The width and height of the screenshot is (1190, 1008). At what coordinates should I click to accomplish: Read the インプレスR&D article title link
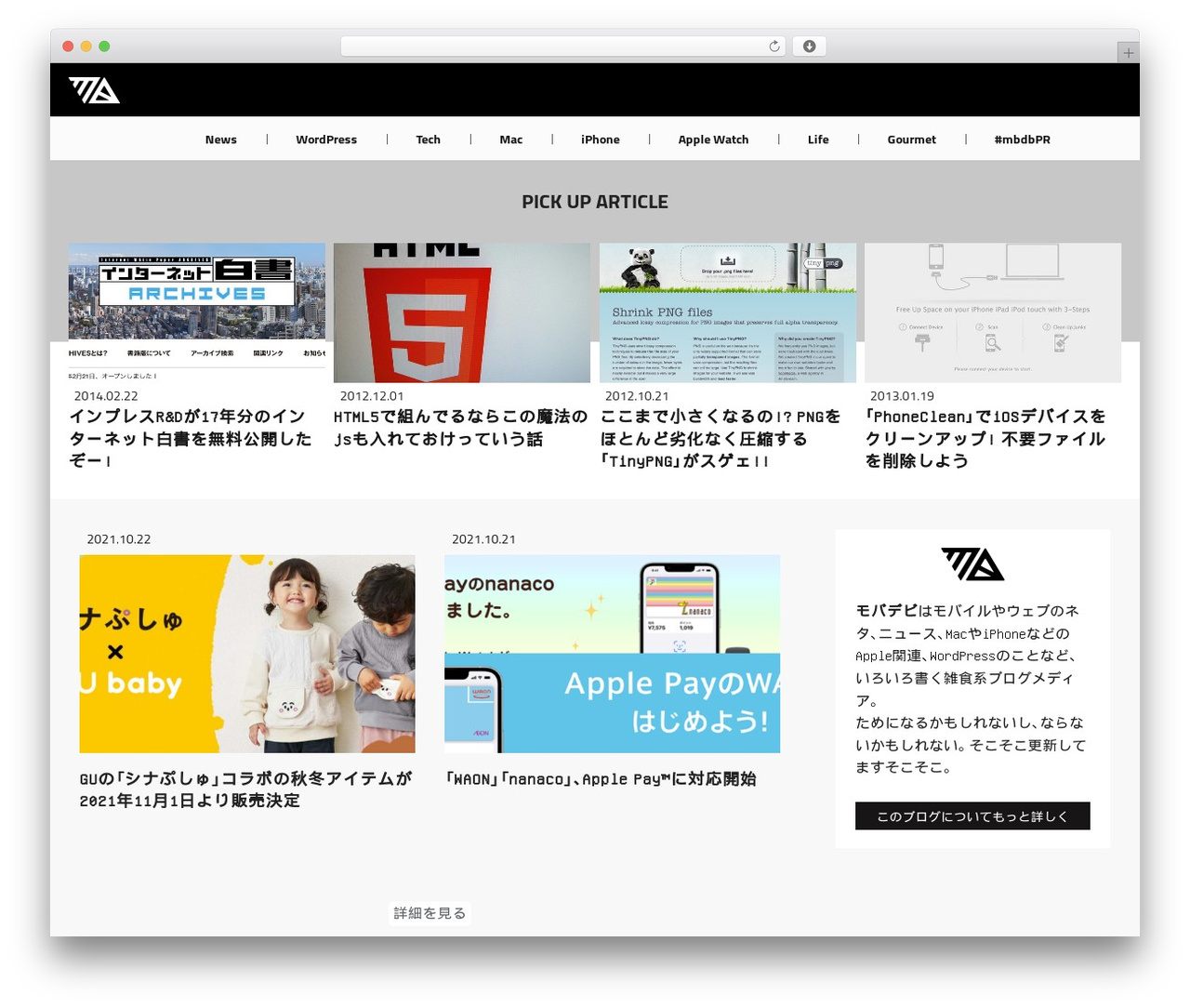click(191, 439)
